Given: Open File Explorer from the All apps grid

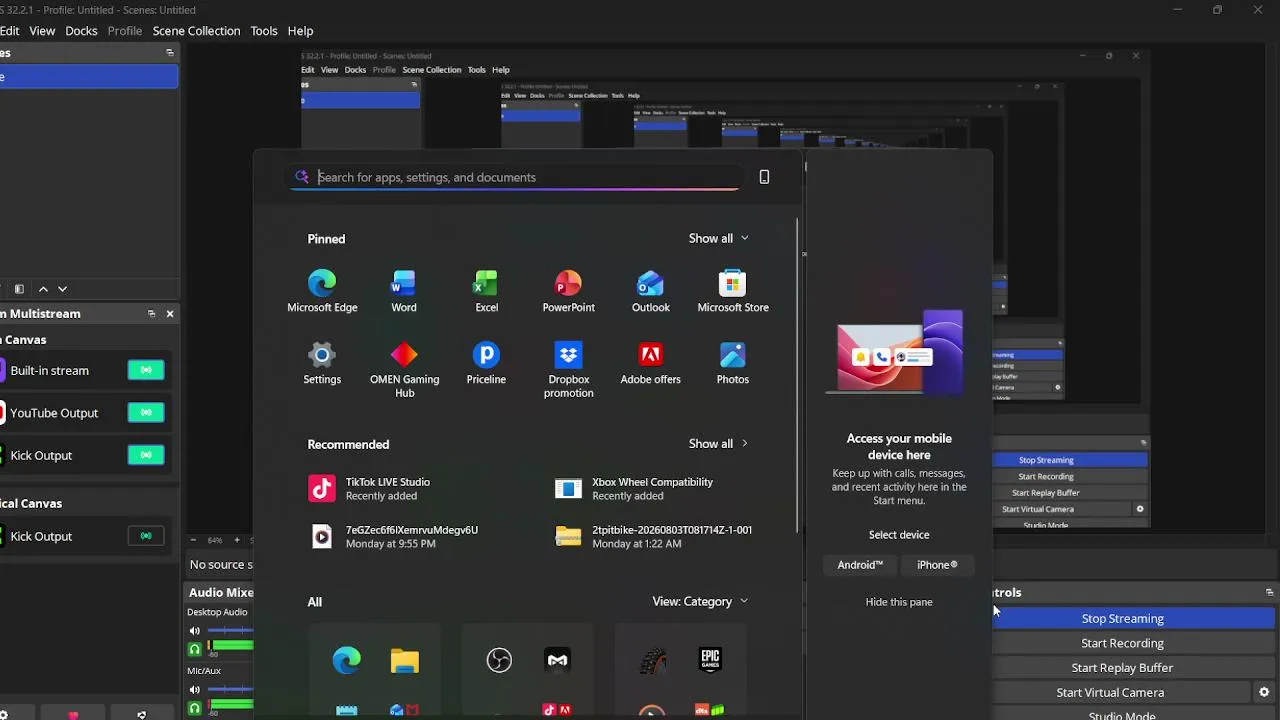Looking at the screenshot, I should (405, 660).
